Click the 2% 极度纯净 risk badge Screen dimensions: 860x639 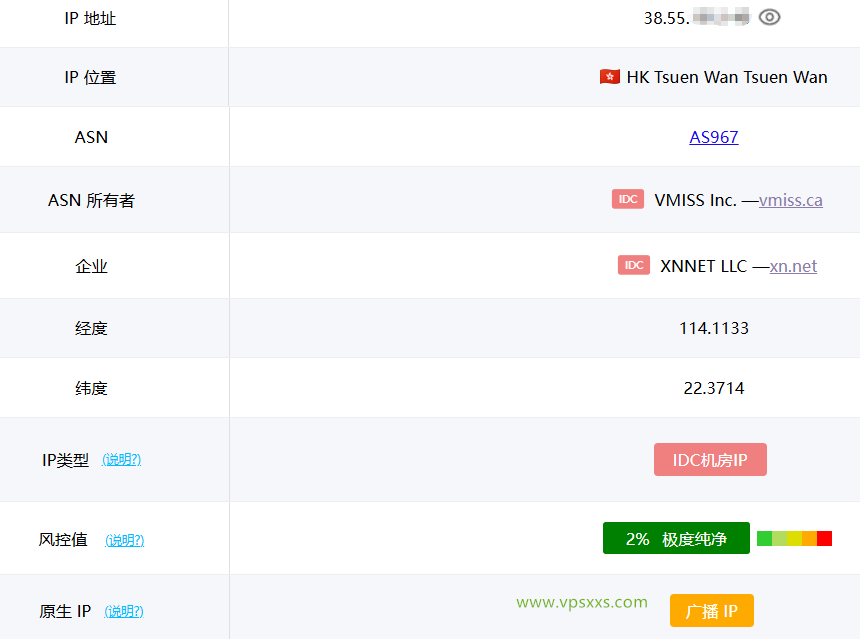pyautogui.click(x=676, y=538)
